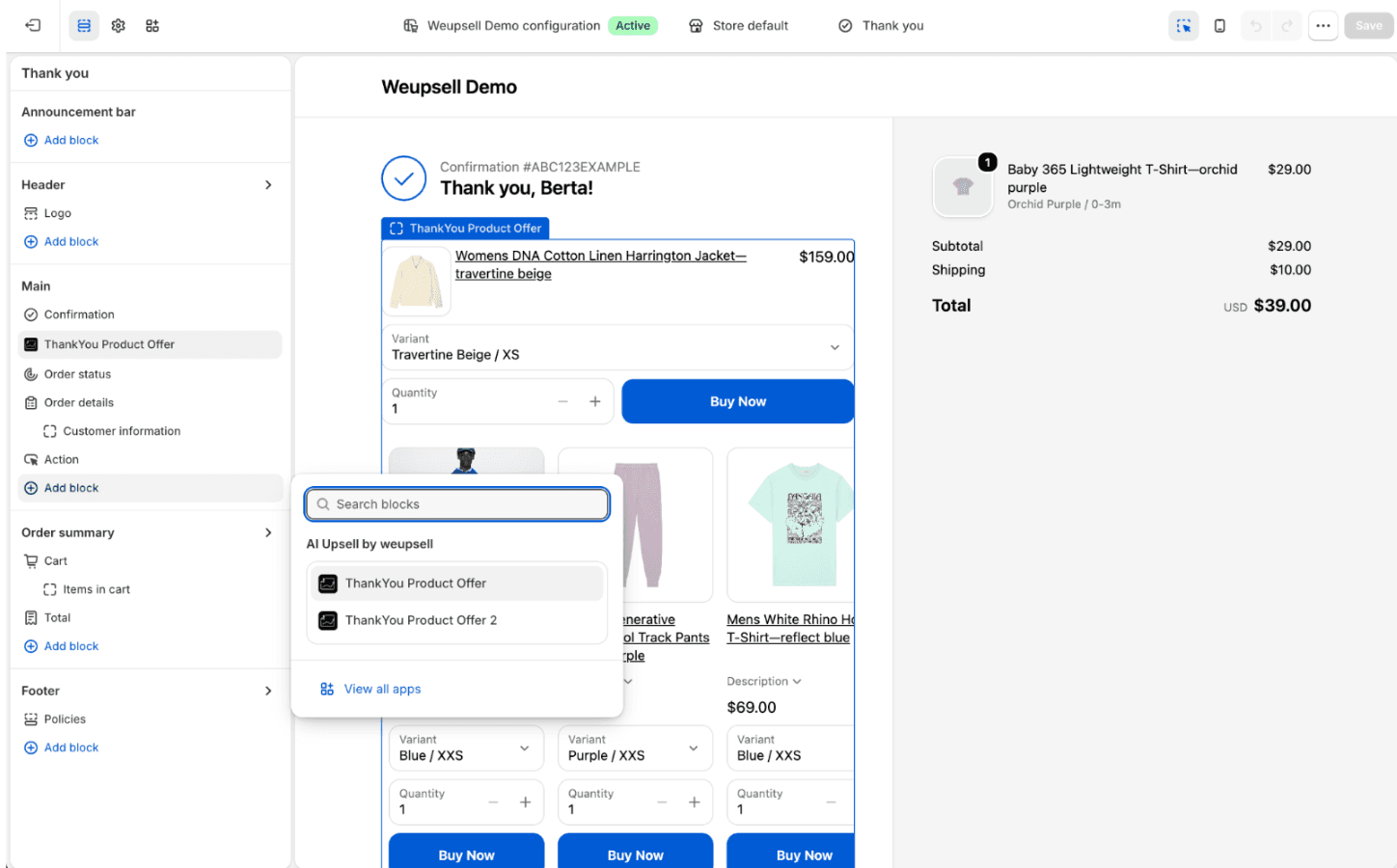Add block under Order summary
1397x868 pixels.
pos(61,646)
